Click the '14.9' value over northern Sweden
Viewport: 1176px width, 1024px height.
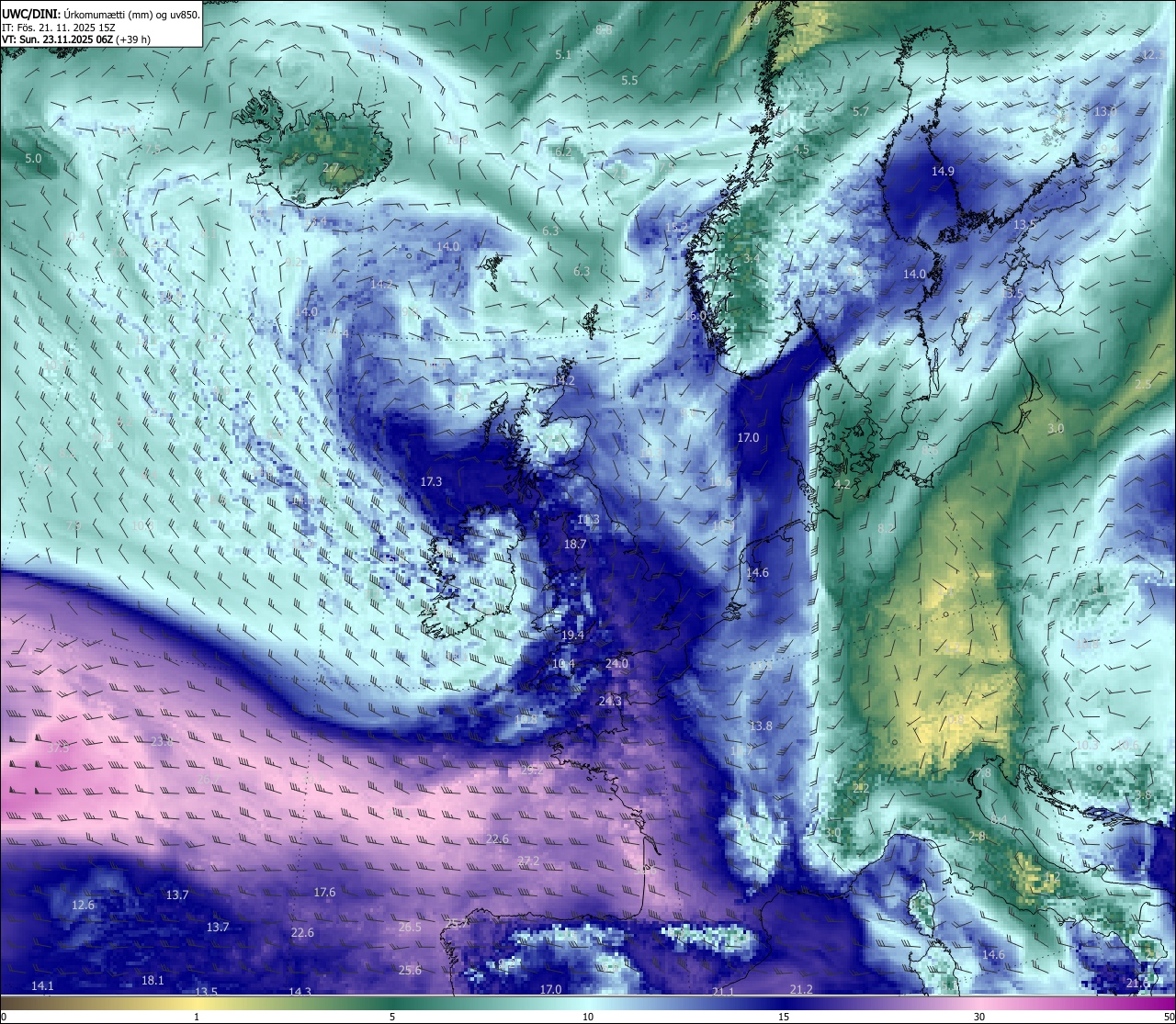coord(944,171)
